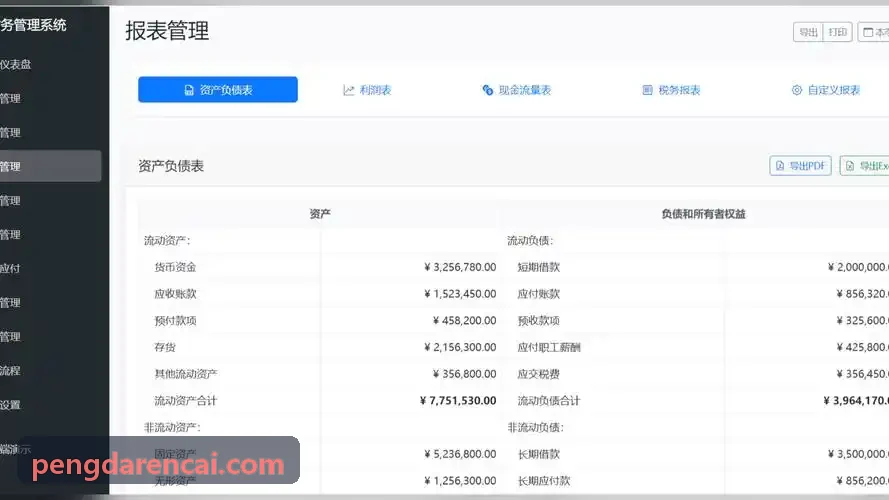
Task: Click the ¥ 1,256,300.00 amount
Action: (x=460, y=481)
